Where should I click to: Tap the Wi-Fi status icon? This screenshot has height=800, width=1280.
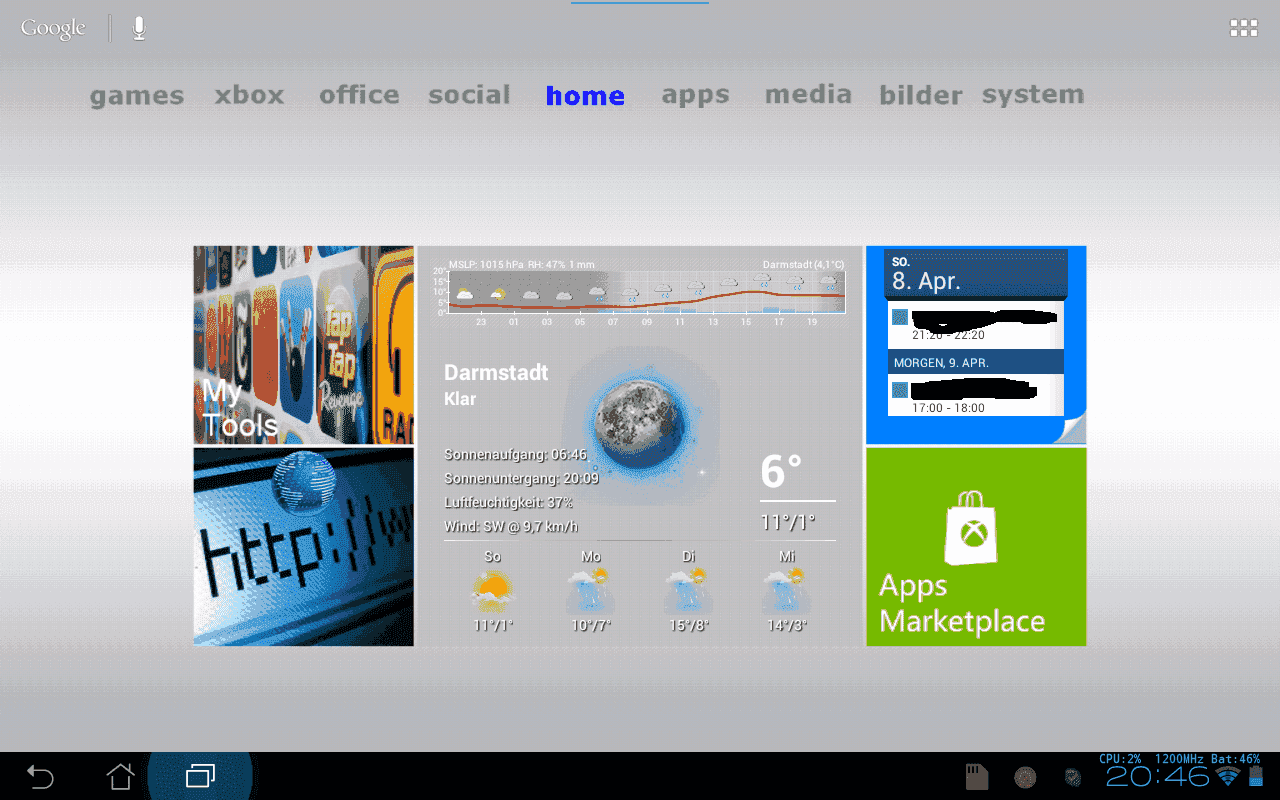coord(1227,776)
